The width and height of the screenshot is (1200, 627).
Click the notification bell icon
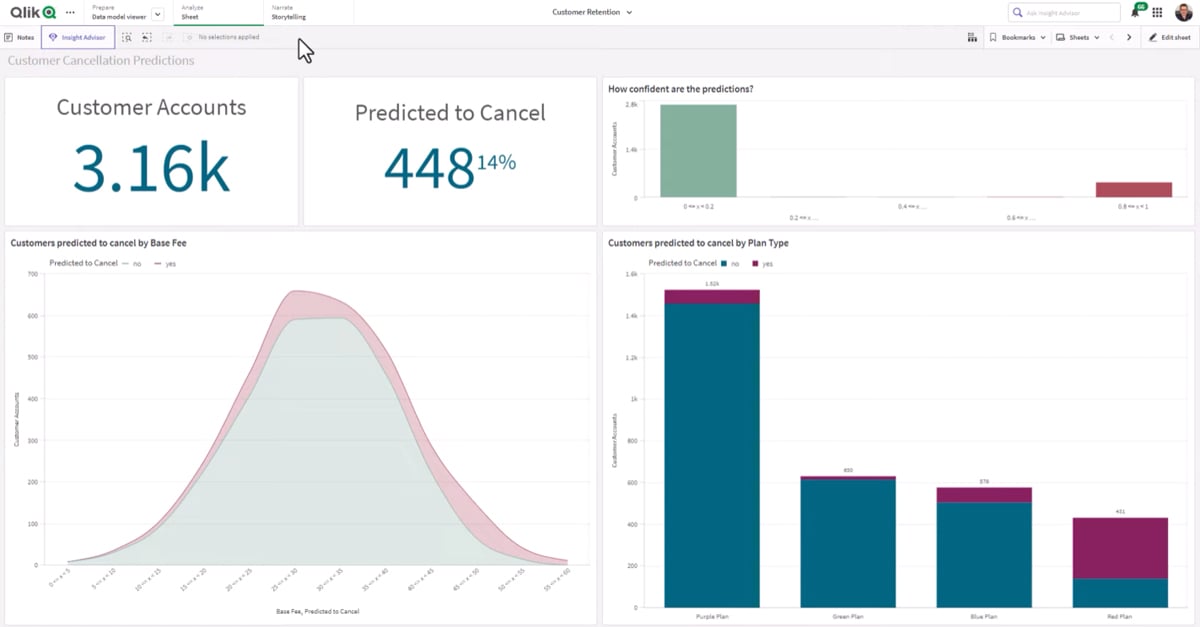(x=1135, y=13)
